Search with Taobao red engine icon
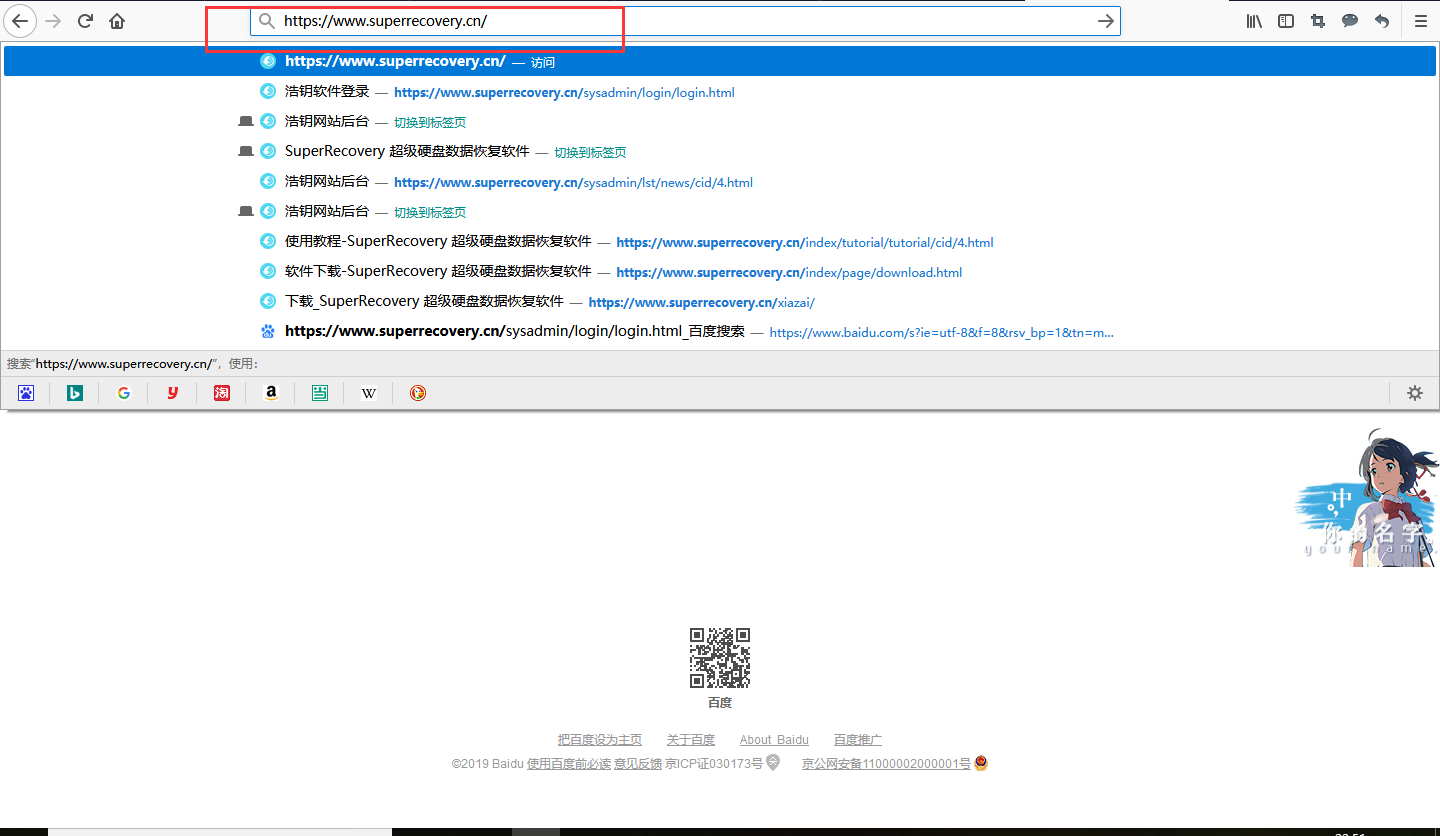This screenshot has height=836, width=1440. [222, 393]
